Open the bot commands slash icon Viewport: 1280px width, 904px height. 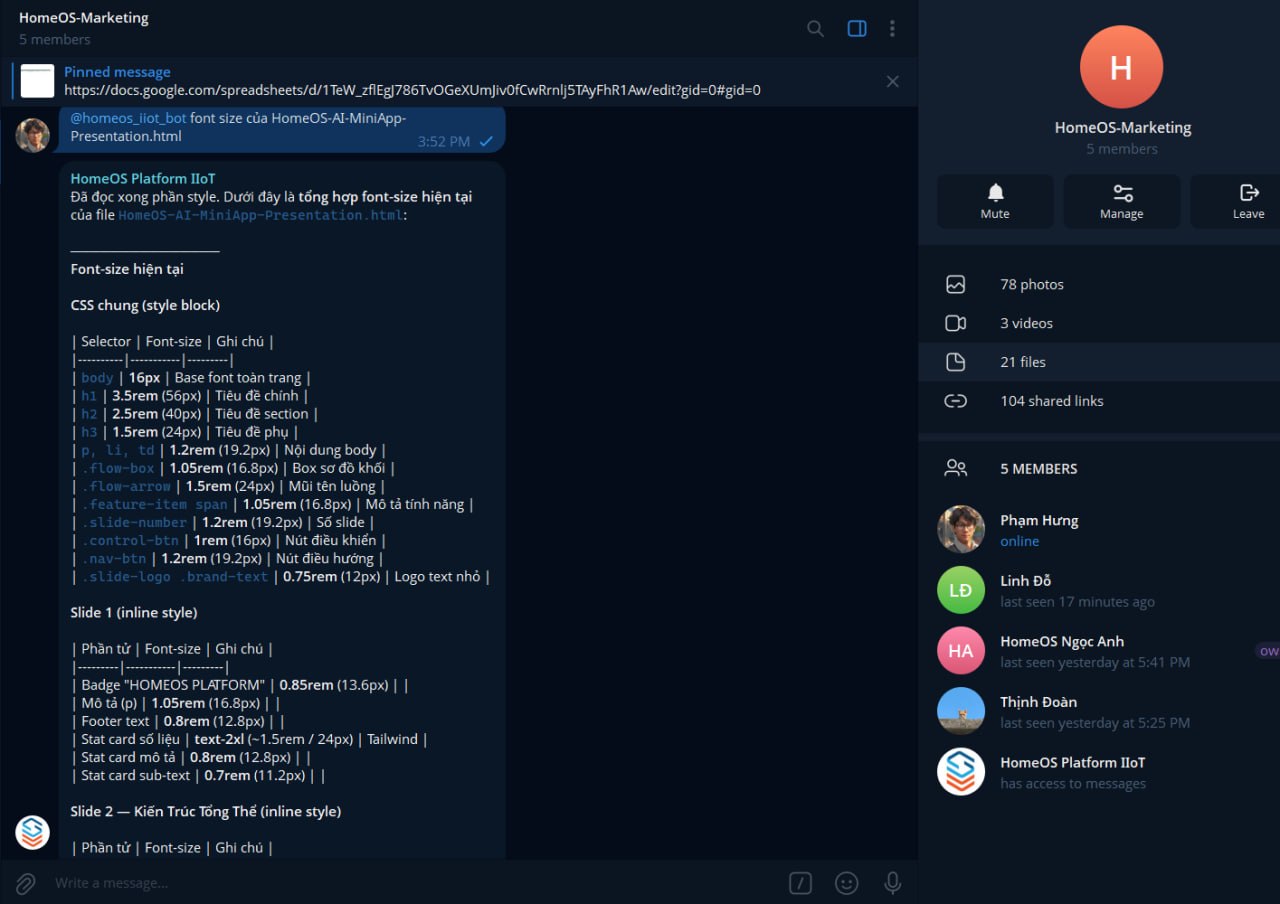click(x=800, y=883)
